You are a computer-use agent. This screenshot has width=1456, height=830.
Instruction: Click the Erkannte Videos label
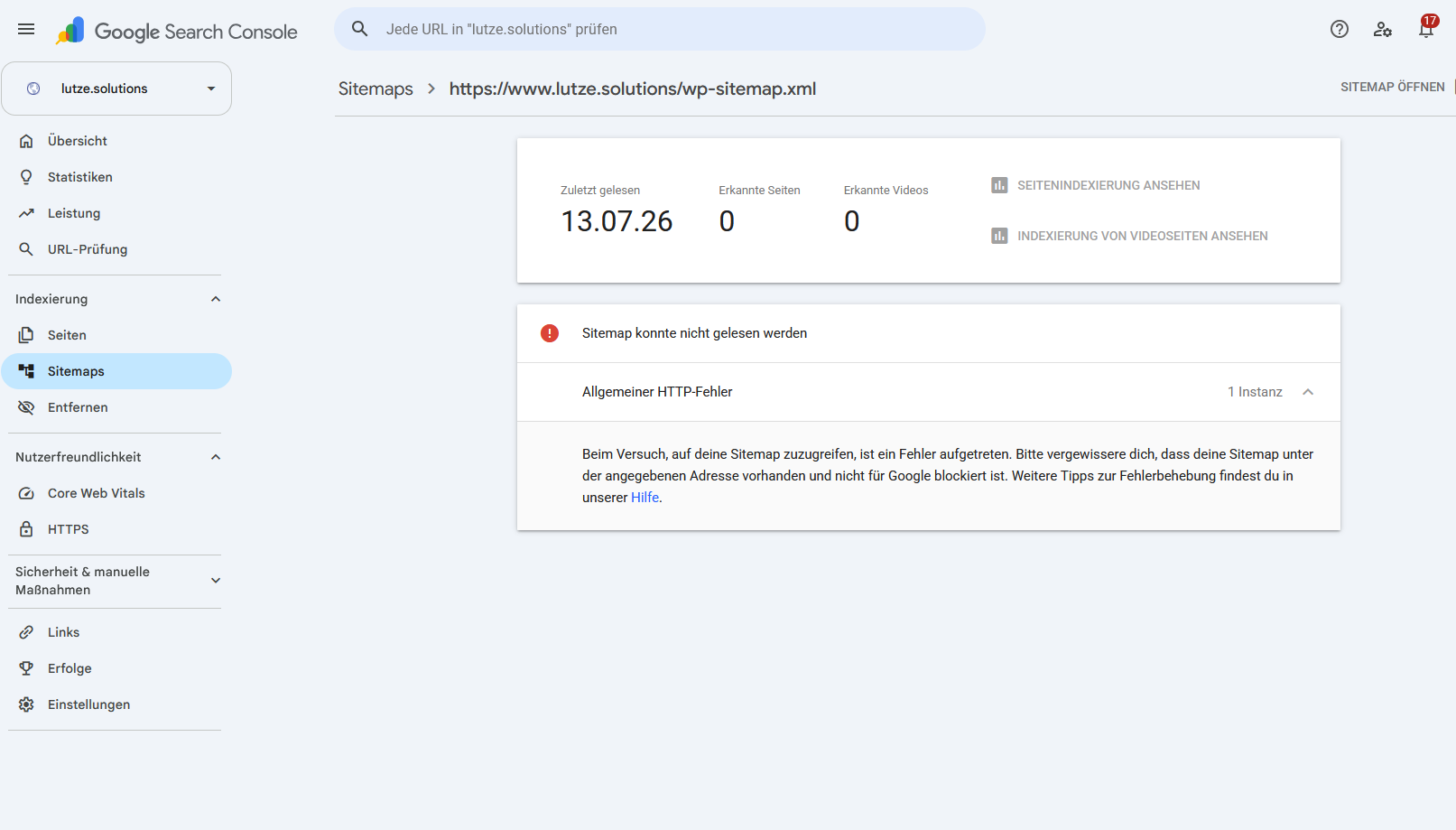pyautogui.click(x=886, y=191)
